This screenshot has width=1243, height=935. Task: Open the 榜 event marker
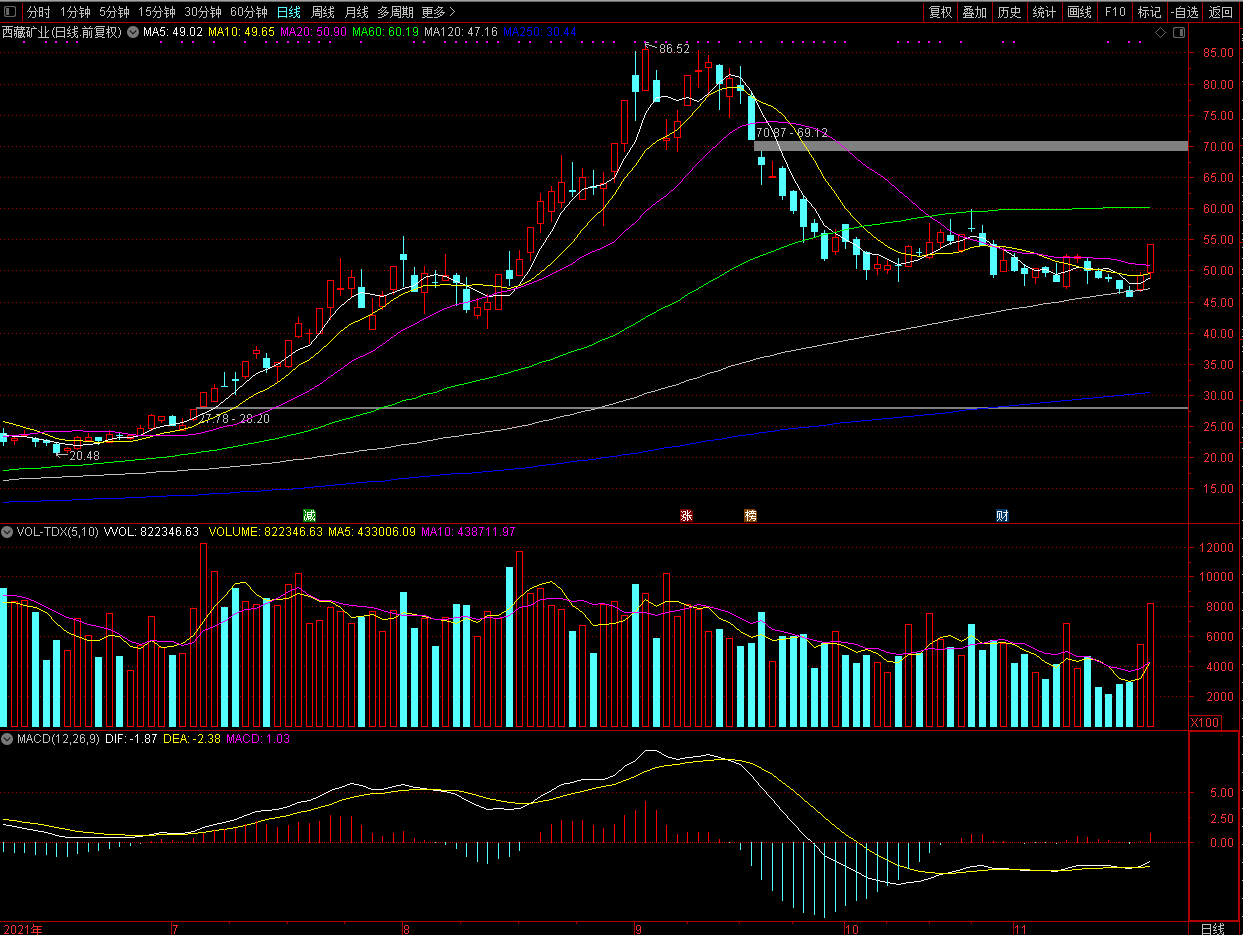pos(750,515)
